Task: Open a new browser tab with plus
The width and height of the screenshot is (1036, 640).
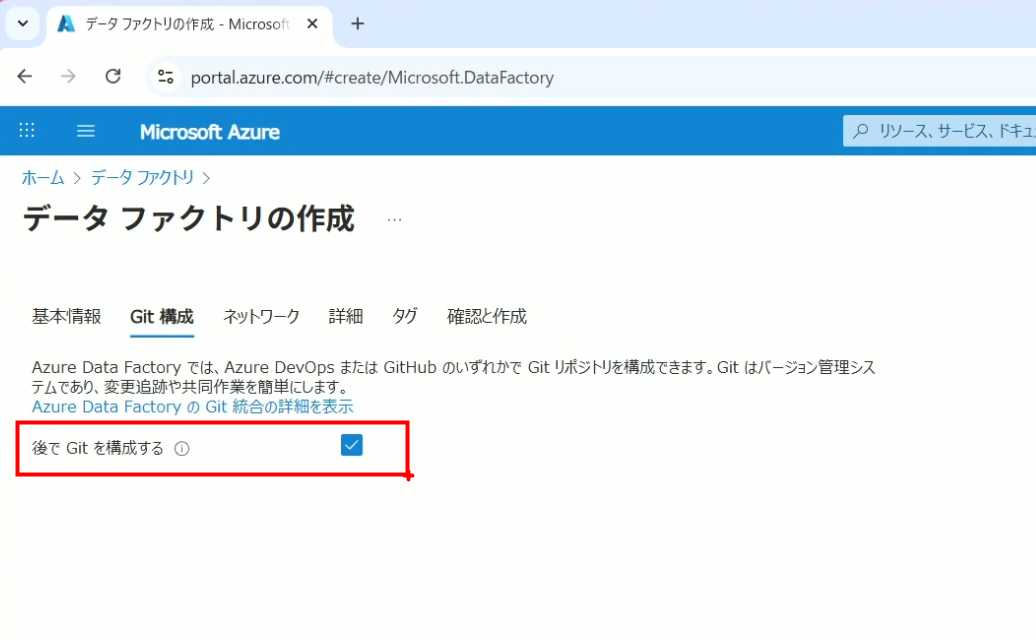Action: coord(358,24)
